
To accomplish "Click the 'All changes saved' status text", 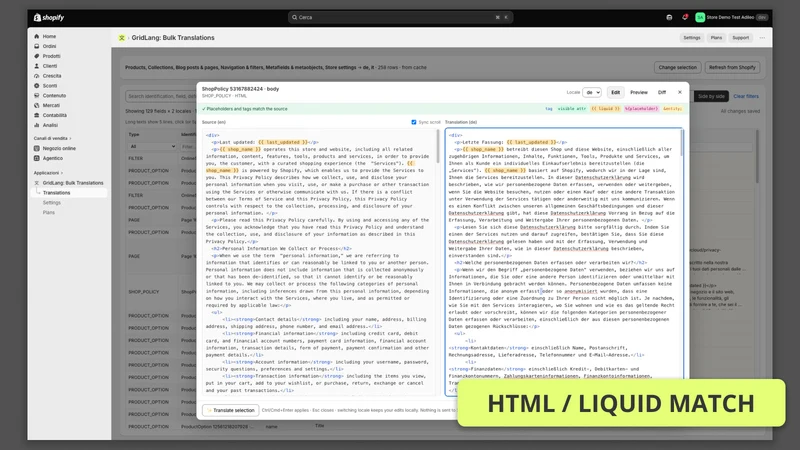I will pos(740,111).
